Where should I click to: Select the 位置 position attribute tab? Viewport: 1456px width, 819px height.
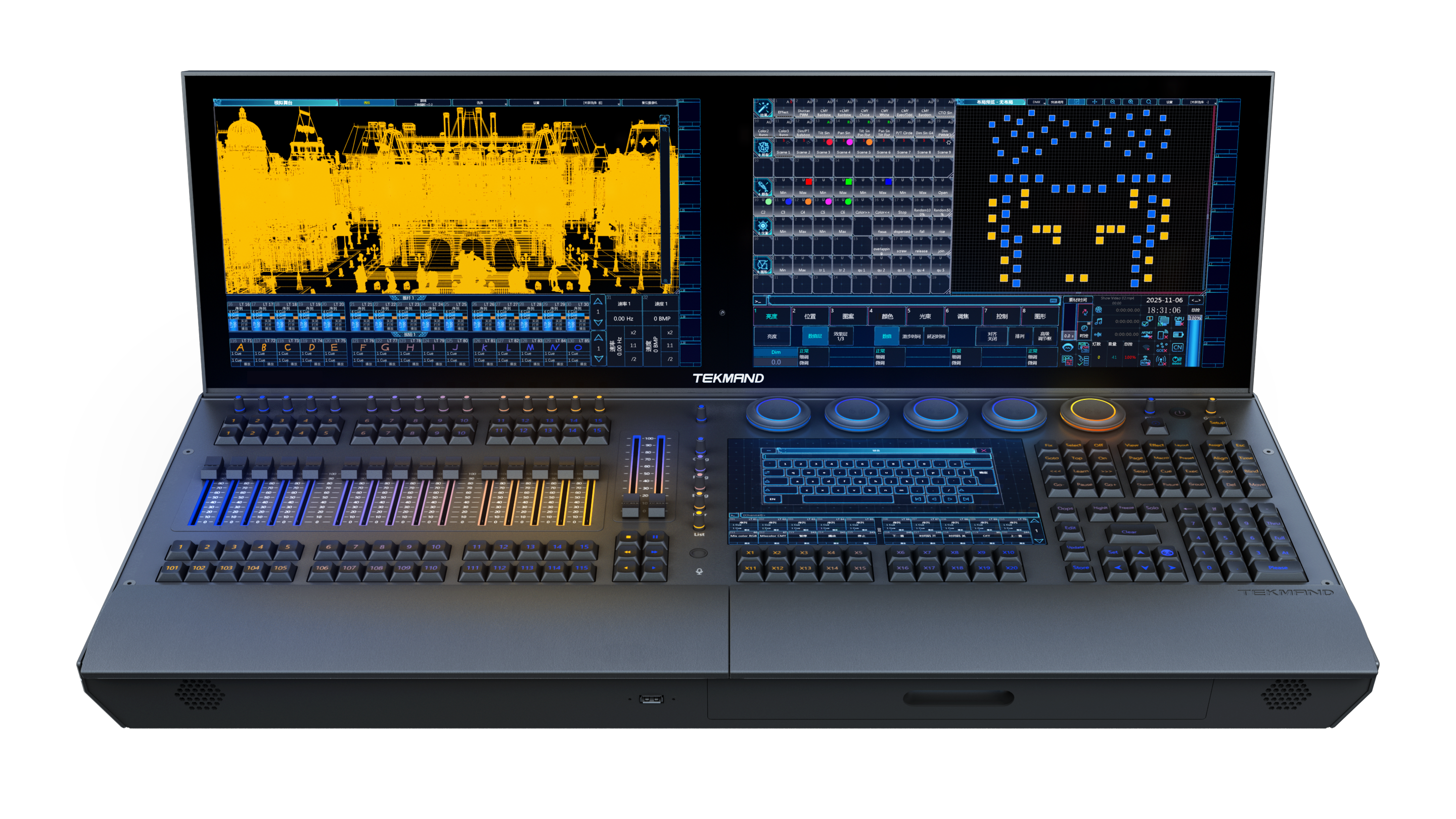tap(810, 316)
